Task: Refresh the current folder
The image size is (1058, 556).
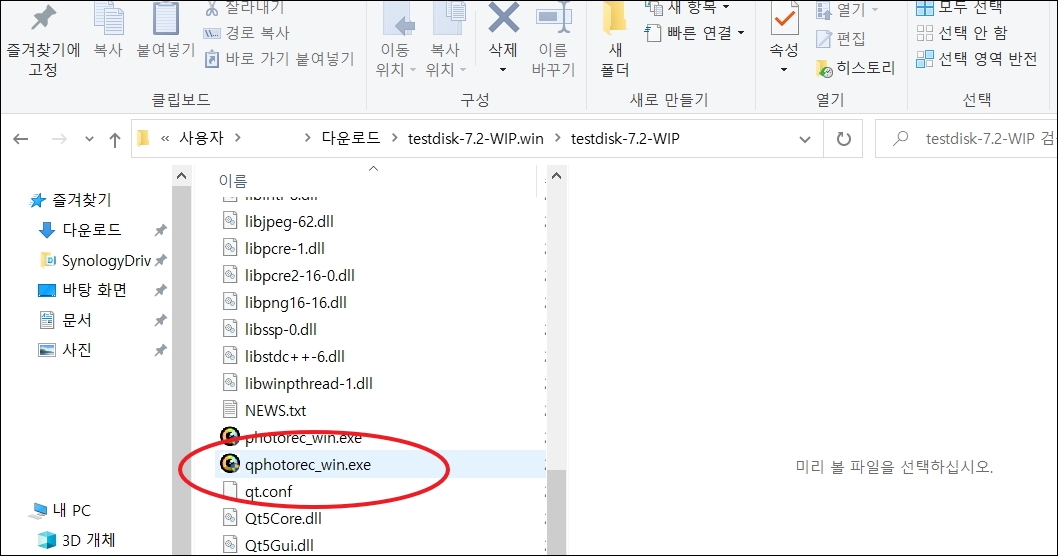Action: pos(843,139)
